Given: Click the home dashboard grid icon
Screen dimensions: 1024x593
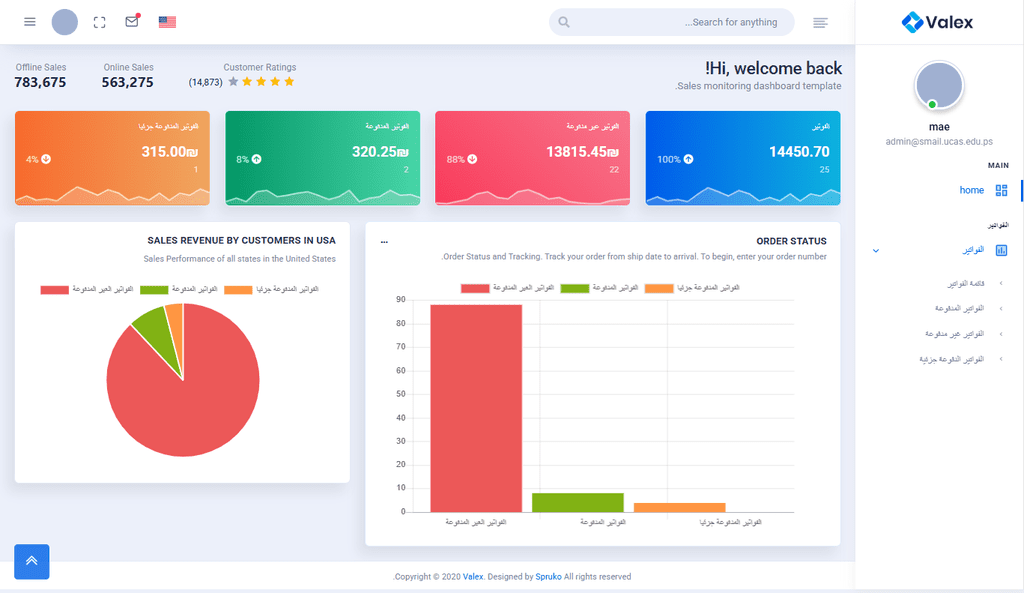Looking at the screenshot, I should pos(1001,190).
